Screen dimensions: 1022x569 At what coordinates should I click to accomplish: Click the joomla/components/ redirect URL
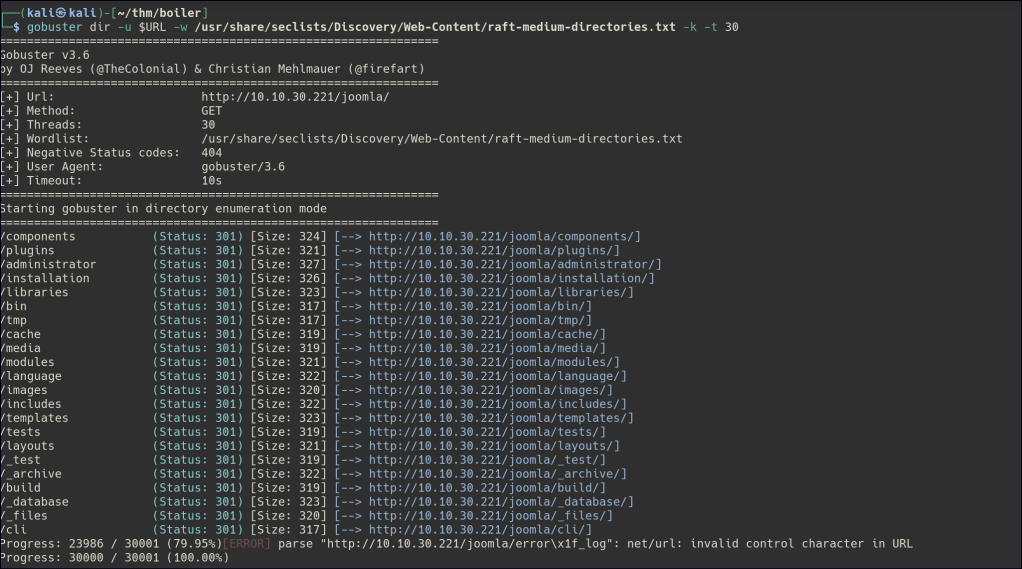click(x=504, y=236)
